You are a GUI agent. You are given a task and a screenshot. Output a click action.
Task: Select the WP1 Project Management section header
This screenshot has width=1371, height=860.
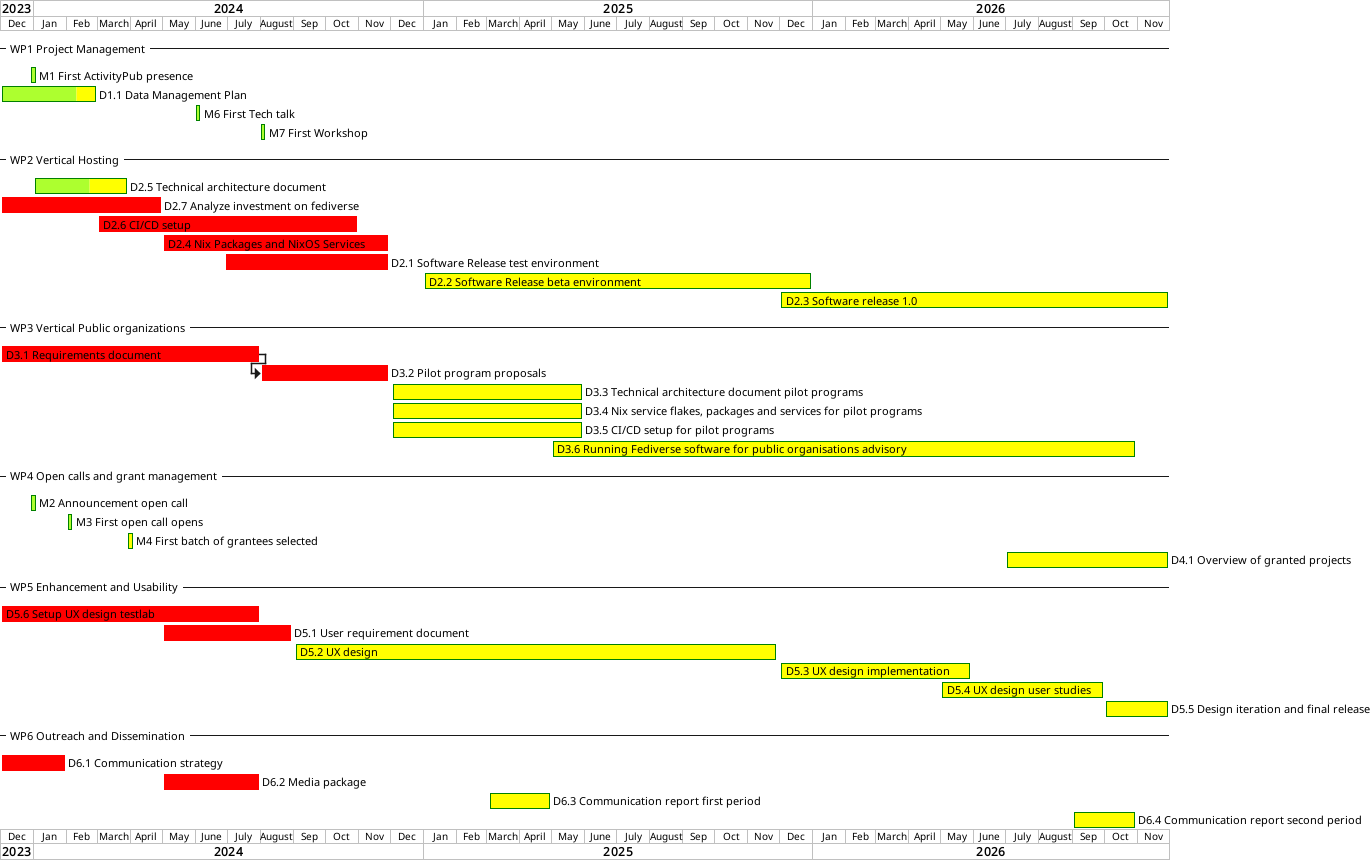[x=77, y=49]
